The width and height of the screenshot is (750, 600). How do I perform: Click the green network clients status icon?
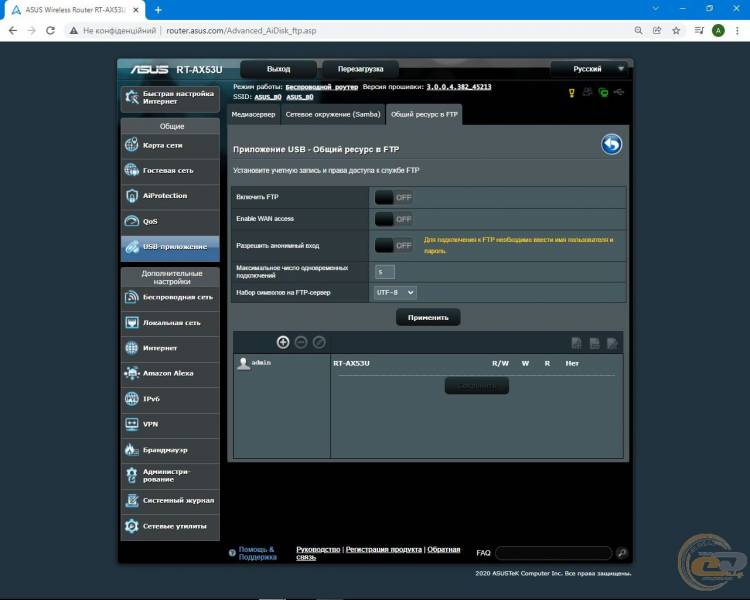point(604,92)
